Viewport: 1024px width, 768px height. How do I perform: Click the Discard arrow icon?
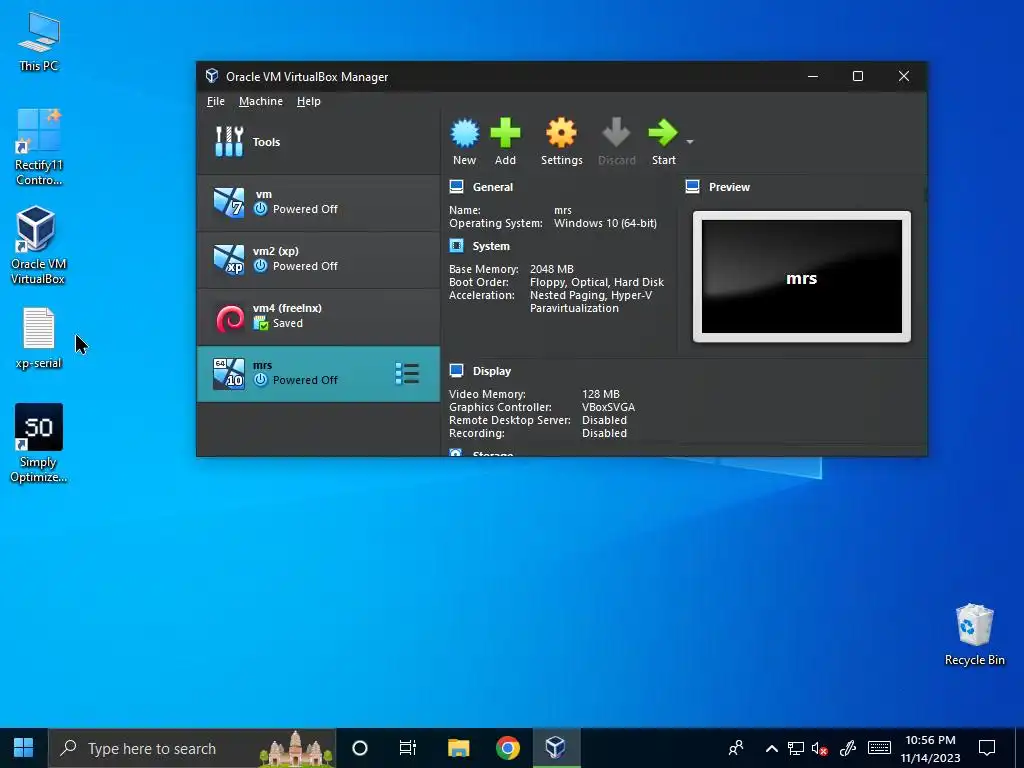coord(616,133)
